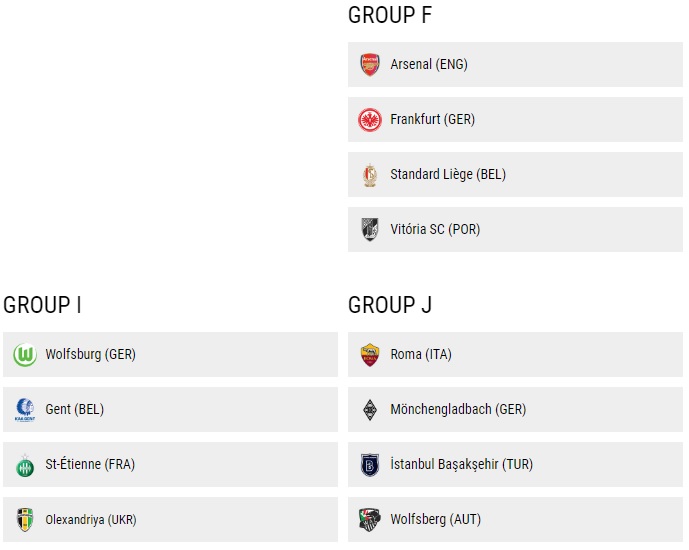The image size is (689, 550).
Task: Select the Gent (BEL) team name
Action: (x=75, y=410)
